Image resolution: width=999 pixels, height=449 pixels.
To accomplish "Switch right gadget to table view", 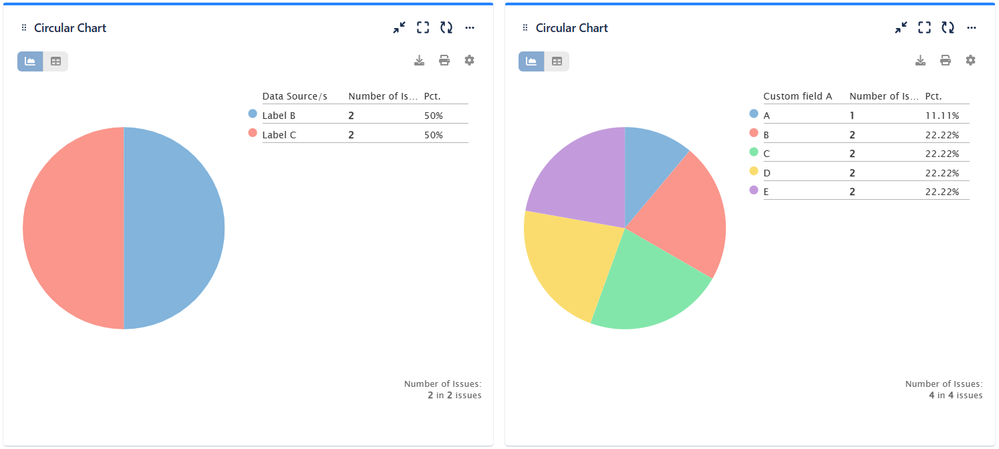I will [x=557, y=61].
